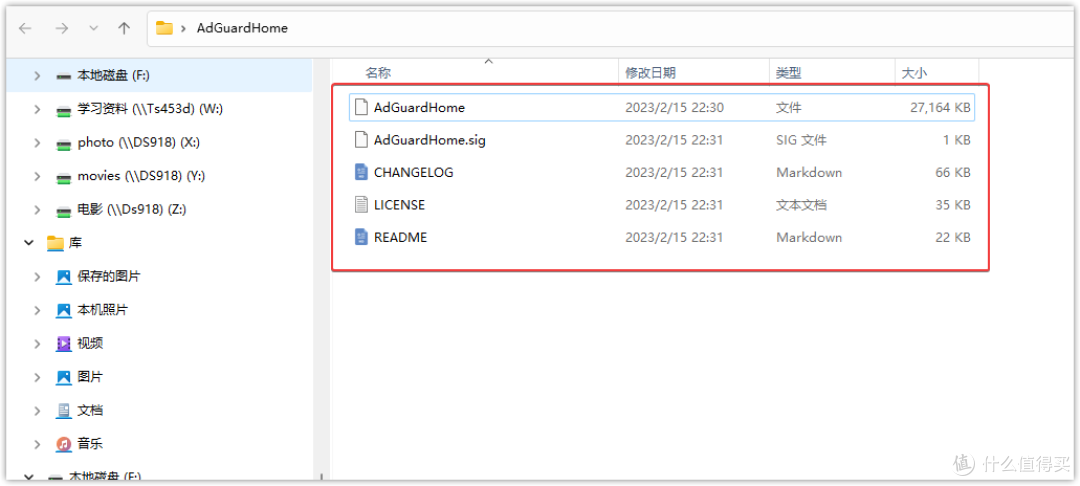Image resolution: width=1080 pixels, height=486 pixels.
Task: Open 图片 library
Action: [90, 377]
